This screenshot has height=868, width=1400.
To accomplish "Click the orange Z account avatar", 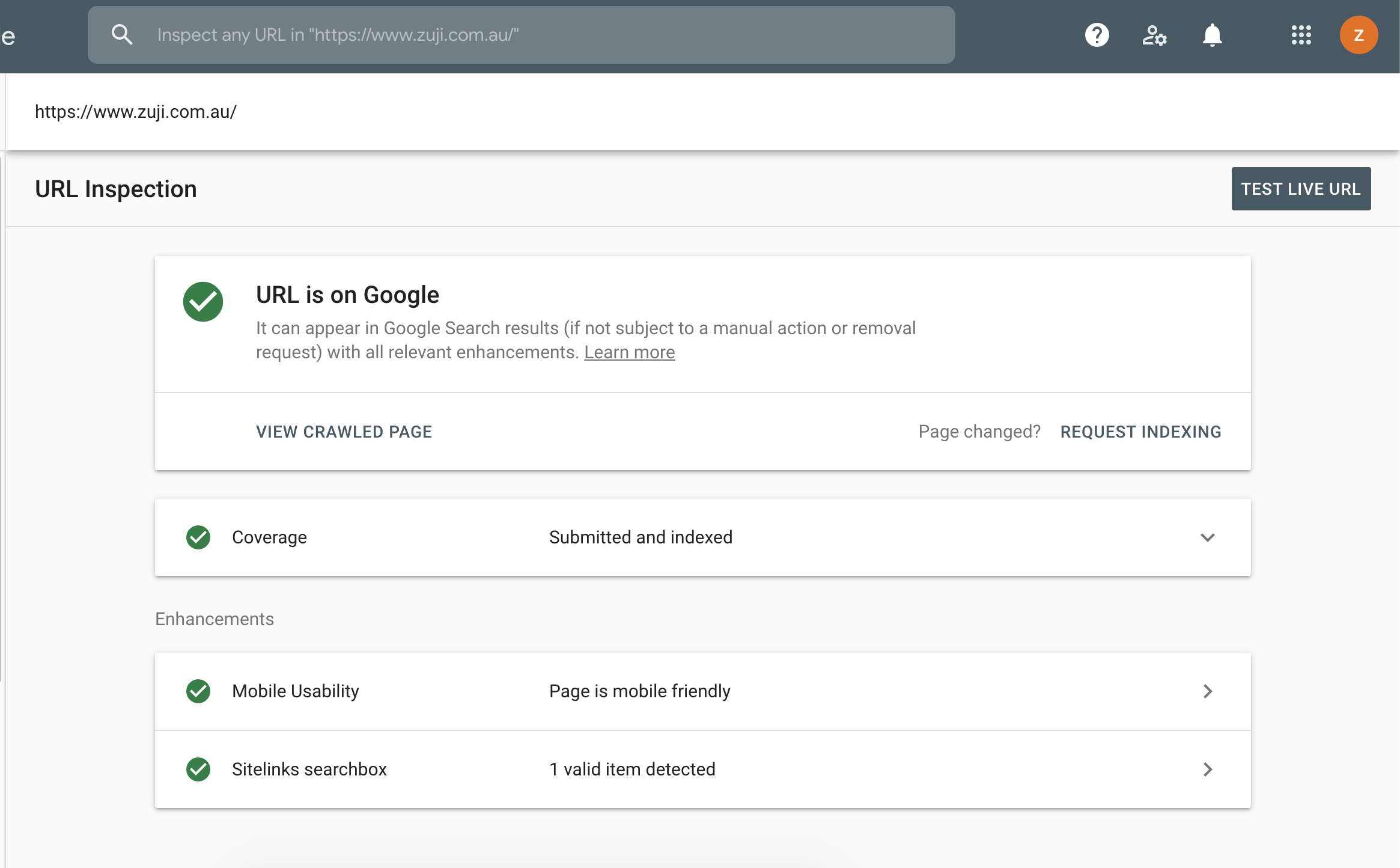I will pos(1359,35).
